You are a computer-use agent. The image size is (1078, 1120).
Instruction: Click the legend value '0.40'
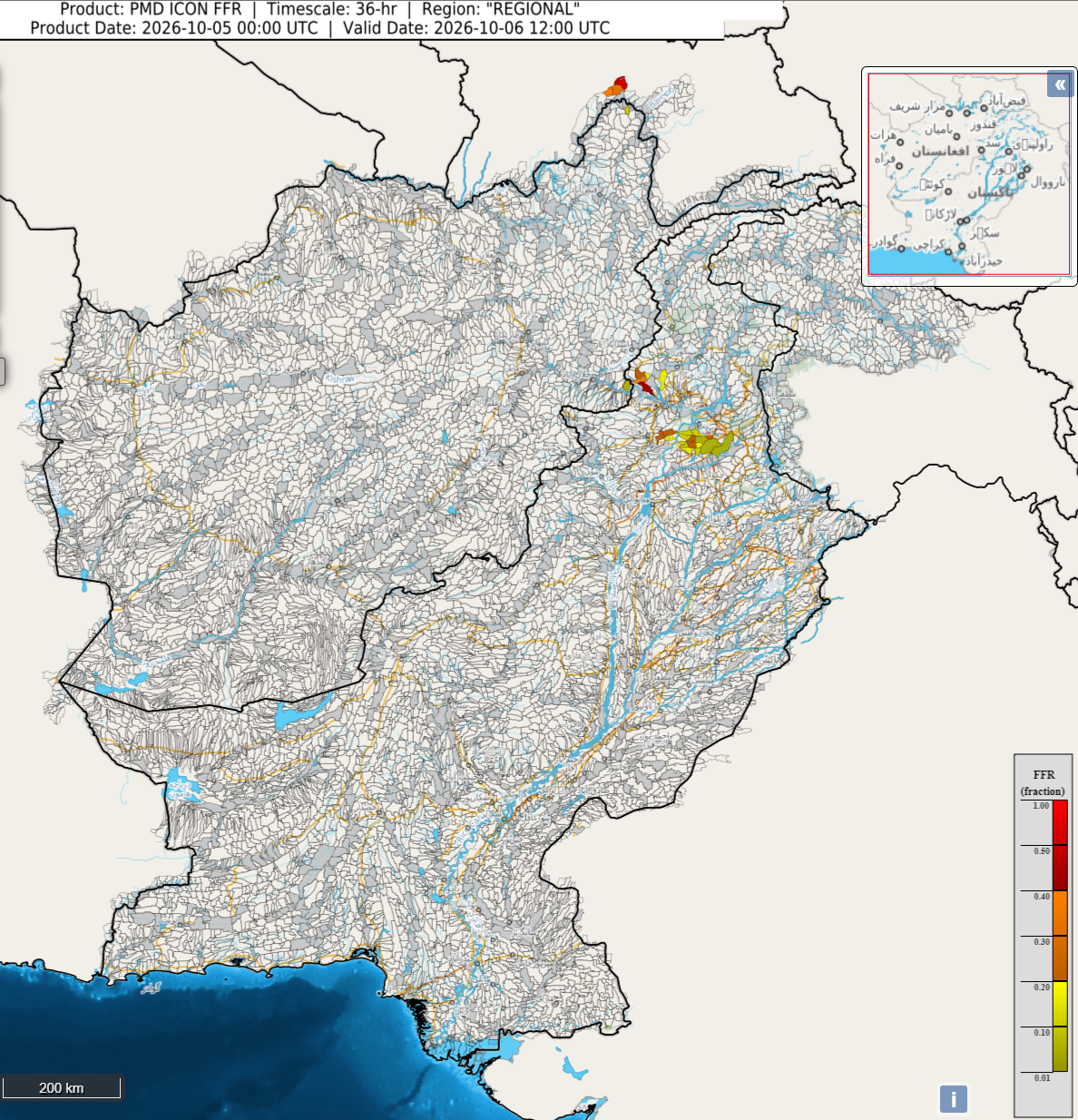[x=1041, y=897]
